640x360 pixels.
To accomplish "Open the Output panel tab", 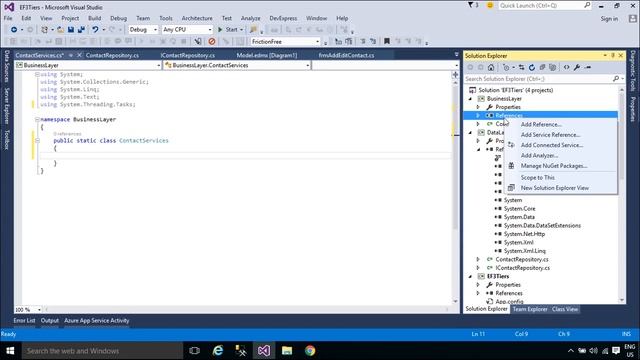I will point(50,320).
